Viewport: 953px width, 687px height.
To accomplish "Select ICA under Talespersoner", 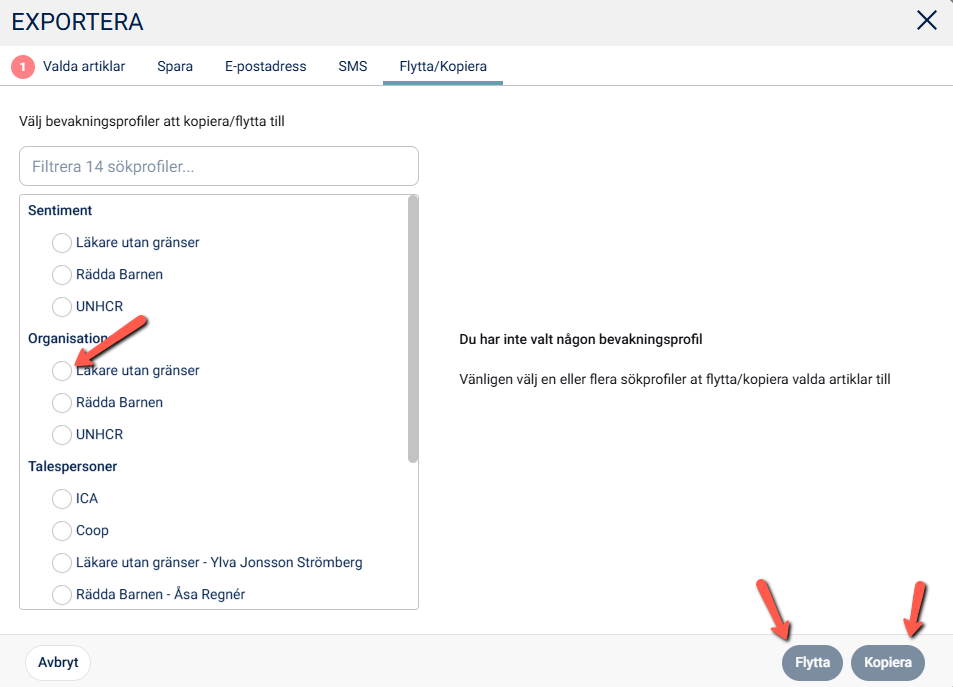I will pyautogui.click(x=61, y=499).
